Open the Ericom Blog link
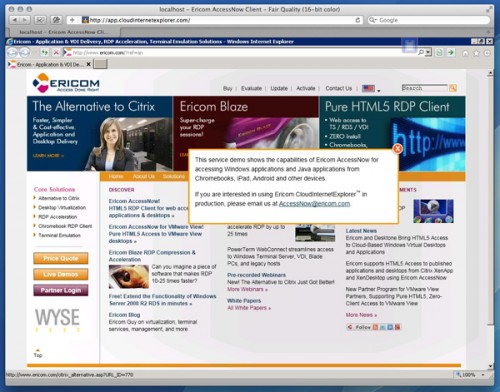The width and height of the screenshot is (500, 392). pyautogui.click(x=124, y=315)
